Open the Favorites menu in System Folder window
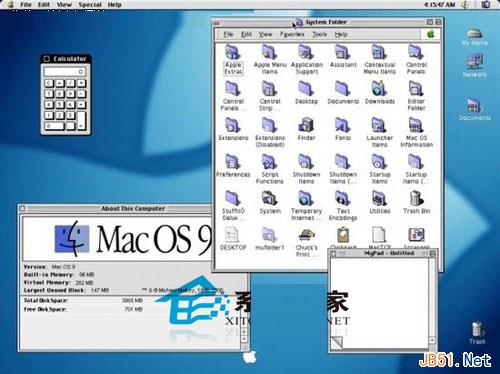Image resolution: width=500 pixels, height=374 pixels. click(x=292, y=34)
